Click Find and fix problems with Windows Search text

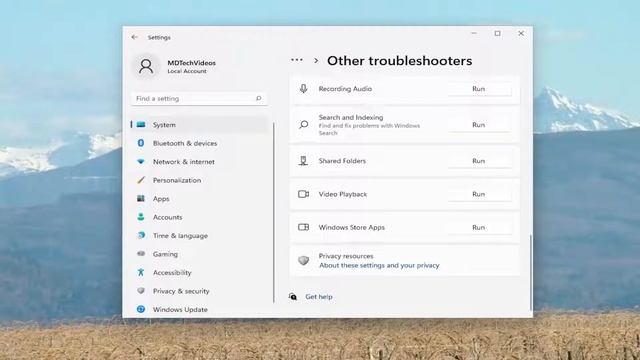point(369,129)
